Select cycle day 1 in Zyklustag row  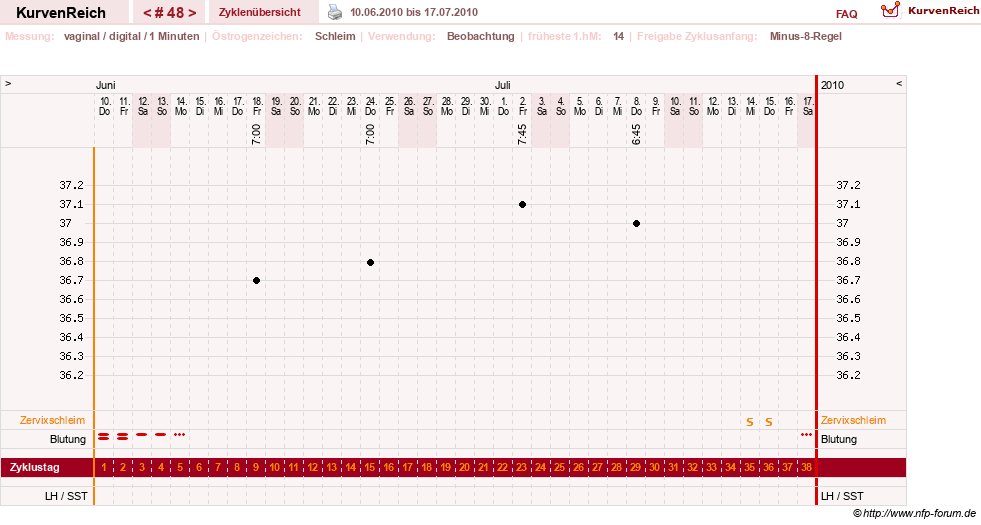pyautogui.click(x=104, y=467)
